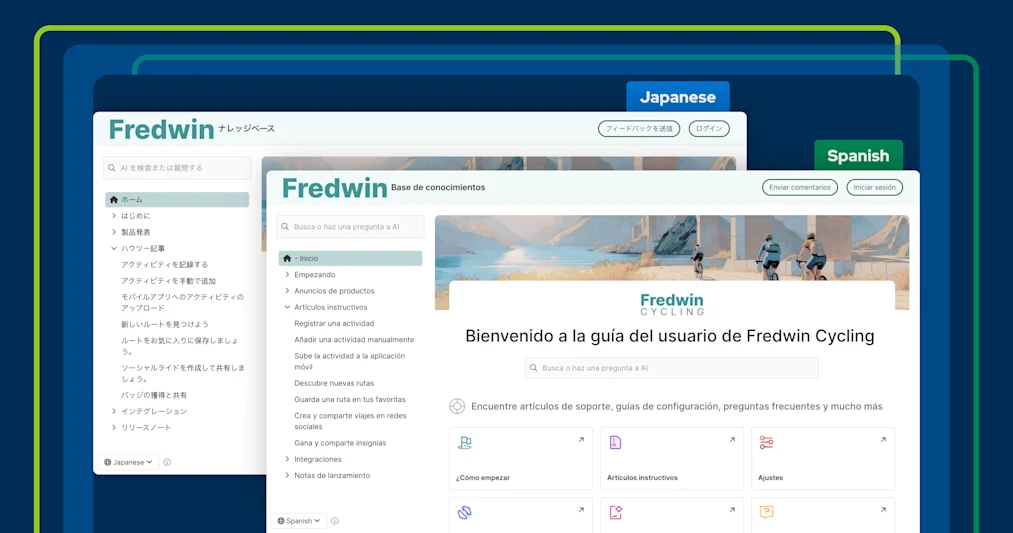Expand the Anuncios de productos chevron
Screen dimensions: 1013x533
pyautogui.click(x=287, y=291)
